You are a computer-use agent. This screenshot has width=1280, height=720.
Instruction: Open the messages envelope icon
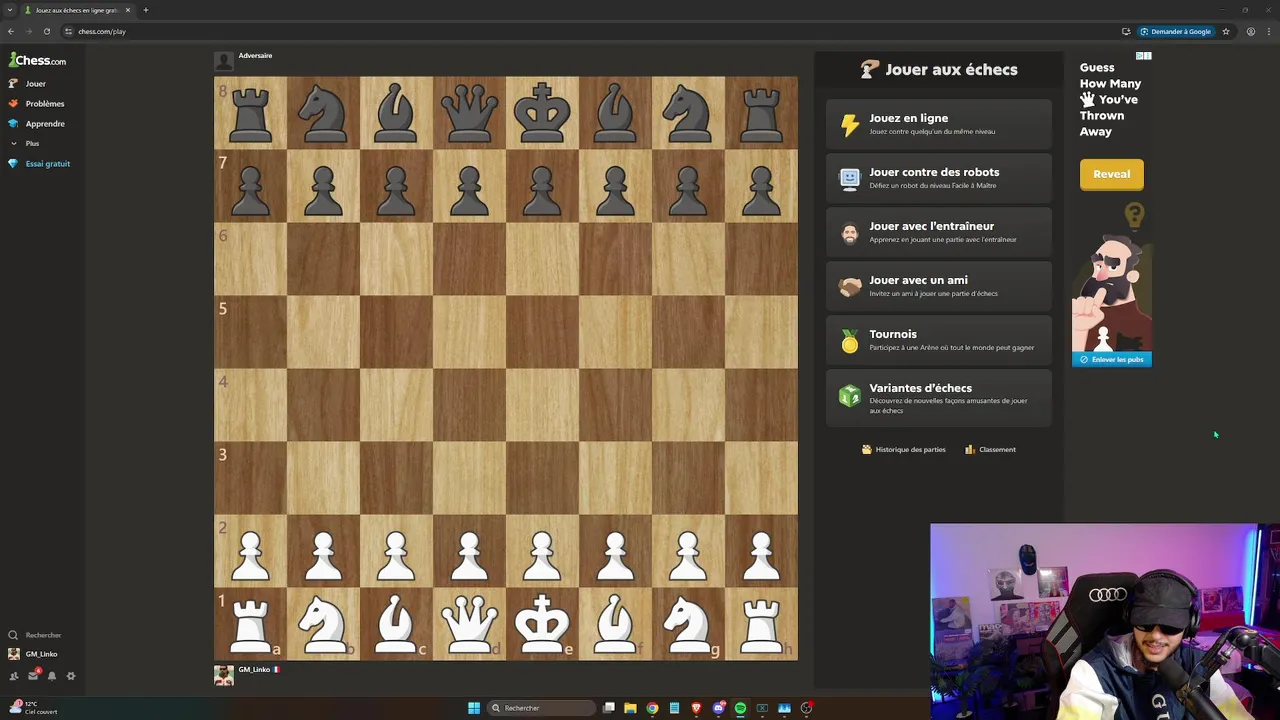click(x=32, y=676)
